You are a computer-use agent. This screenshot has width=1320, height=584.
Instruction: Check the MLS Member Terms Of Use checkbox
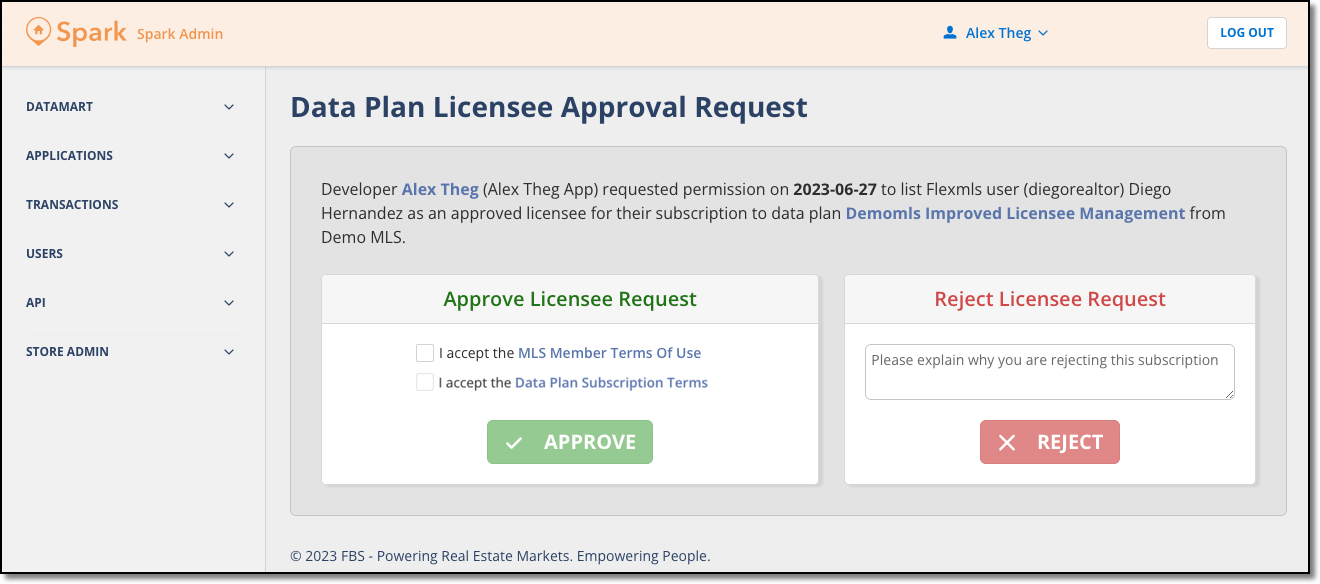tap(425, 353)
